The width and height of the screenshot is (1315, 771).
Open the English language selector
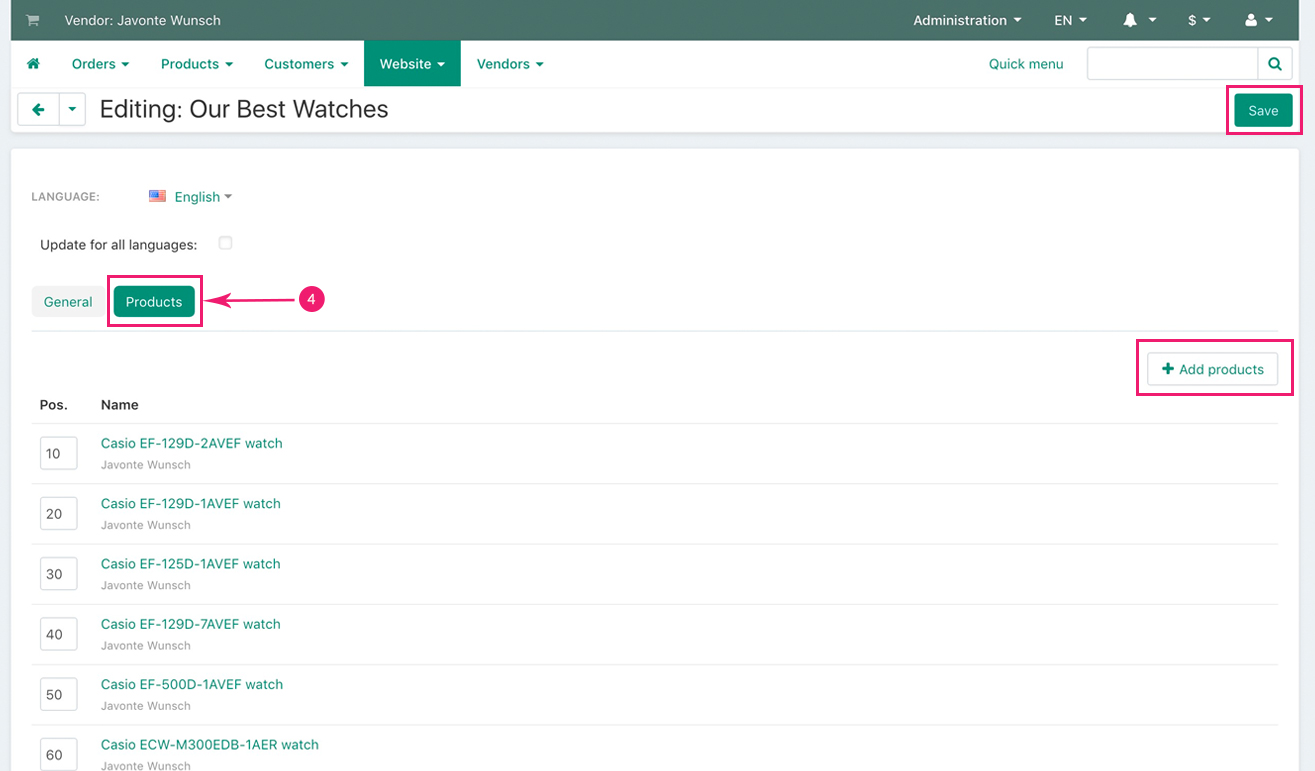click(x=203, y=197)
